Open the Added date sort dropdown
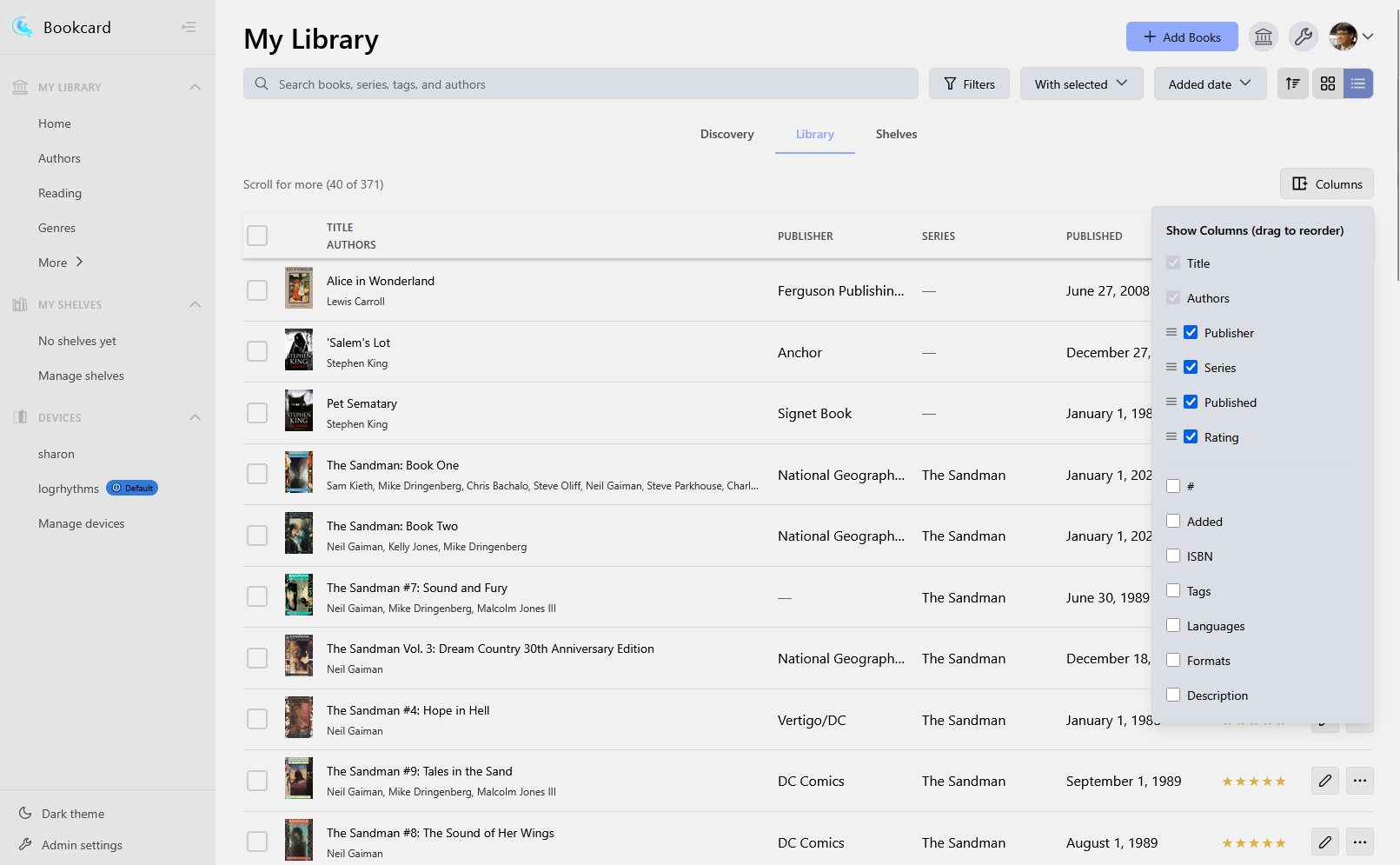The height and width of the screenshot is (865, 1400). (x=1210, y=84)
